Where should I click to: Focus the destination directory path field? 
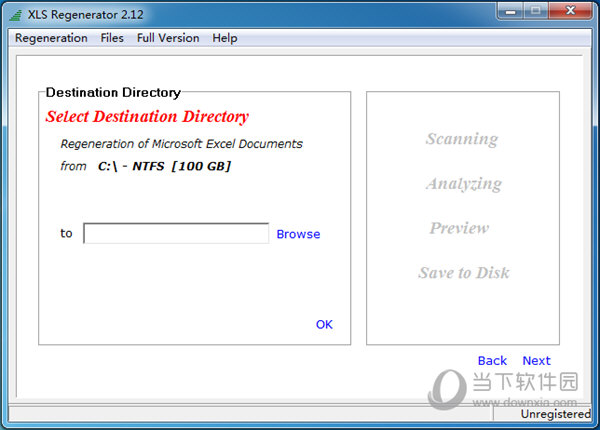[x=176, y=234]
